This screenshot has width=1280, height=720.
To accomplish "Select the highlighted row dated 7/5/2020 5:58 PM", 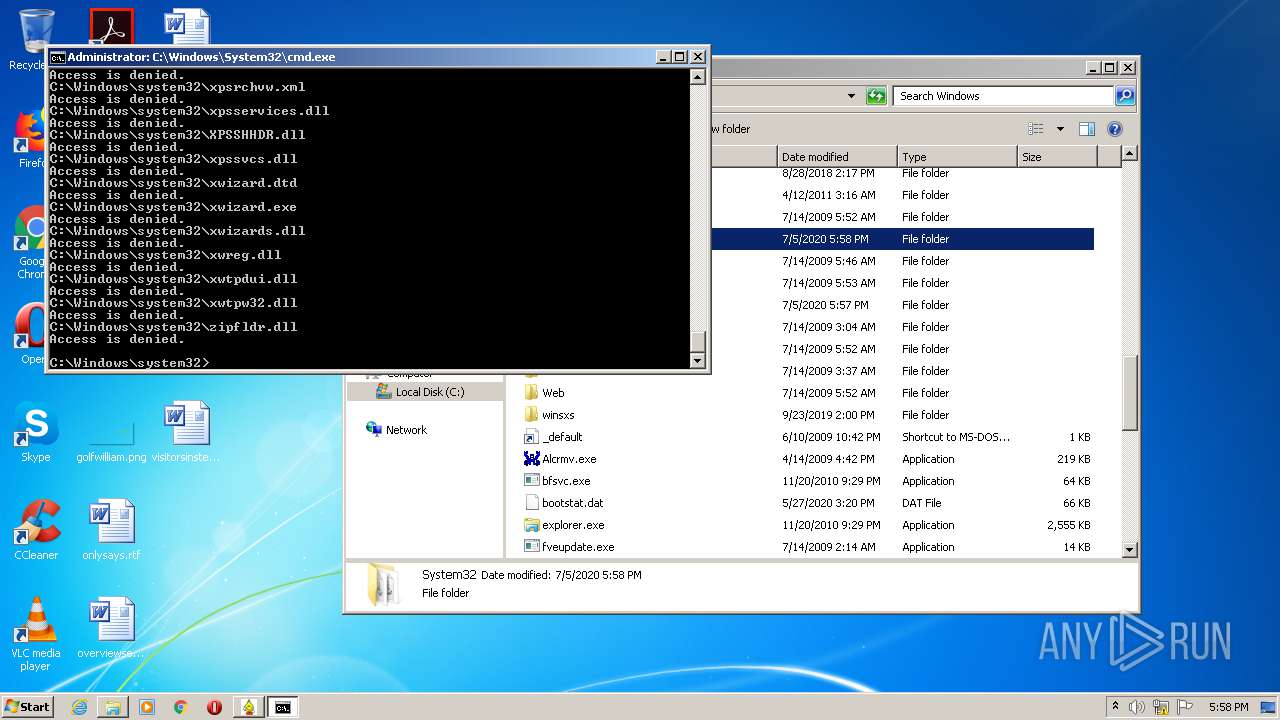I will [902, 239].
